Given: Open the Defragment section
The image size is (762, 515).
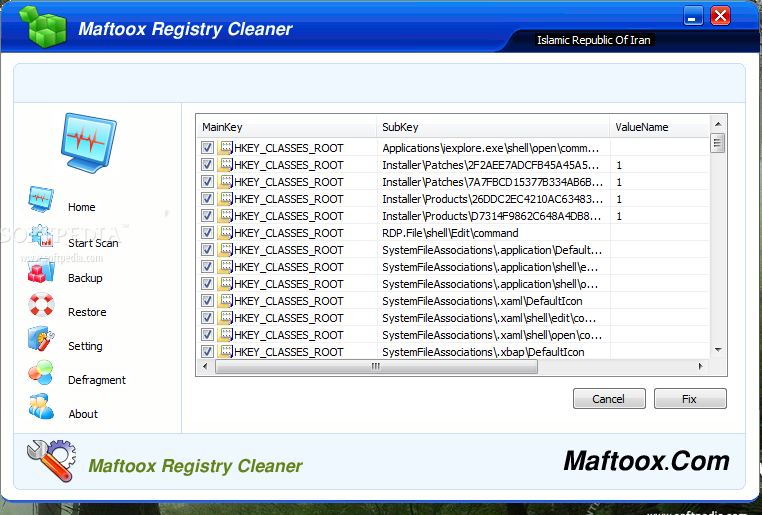Looking at the screenshot, I should [97, 380].
